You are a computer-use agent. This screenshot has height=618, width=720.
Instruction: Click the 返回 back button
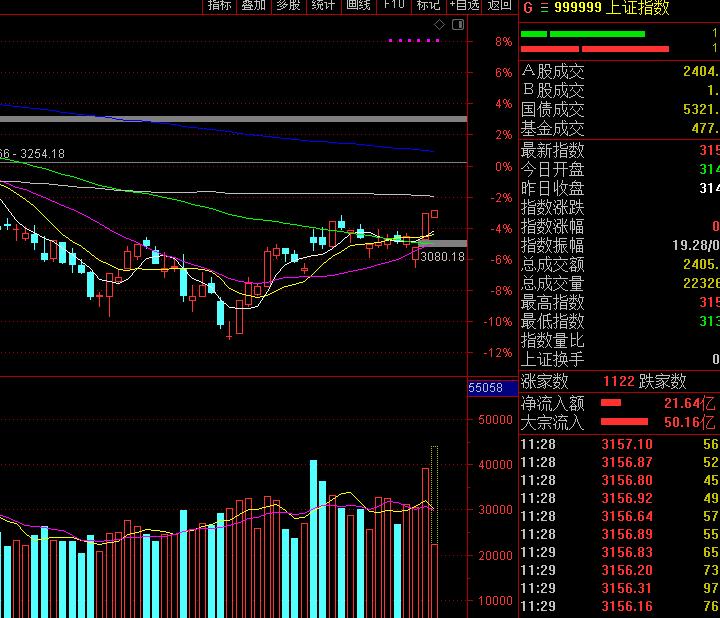(500, 5)
